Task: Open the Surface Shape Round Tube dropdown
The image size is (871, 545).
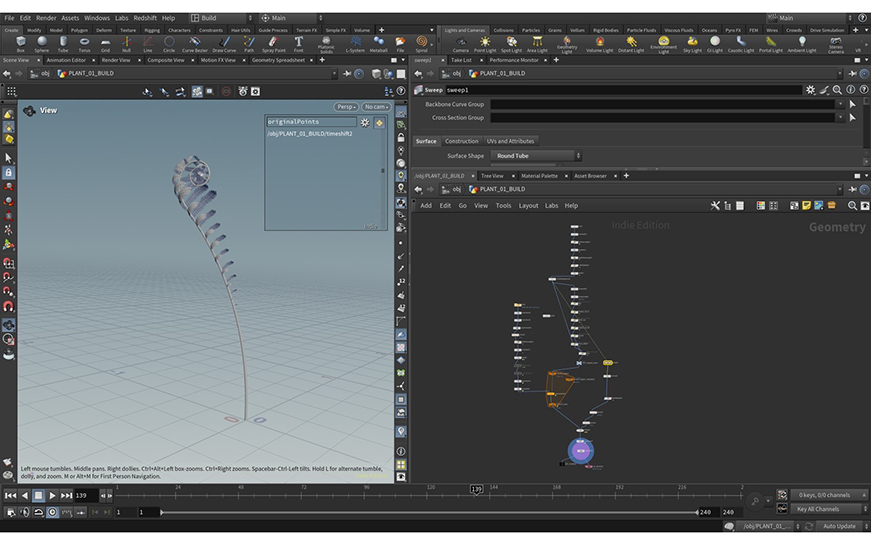Action: tap(536, 156)
